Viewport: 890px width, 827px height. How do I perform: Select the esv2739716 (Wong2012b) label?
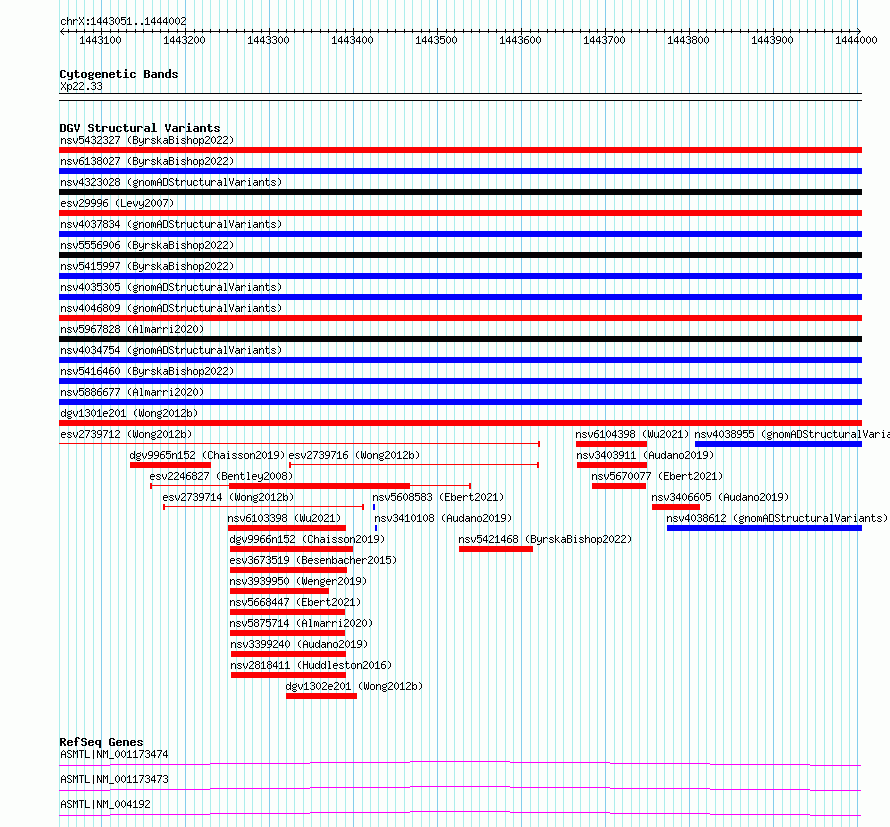coord(354,455)
